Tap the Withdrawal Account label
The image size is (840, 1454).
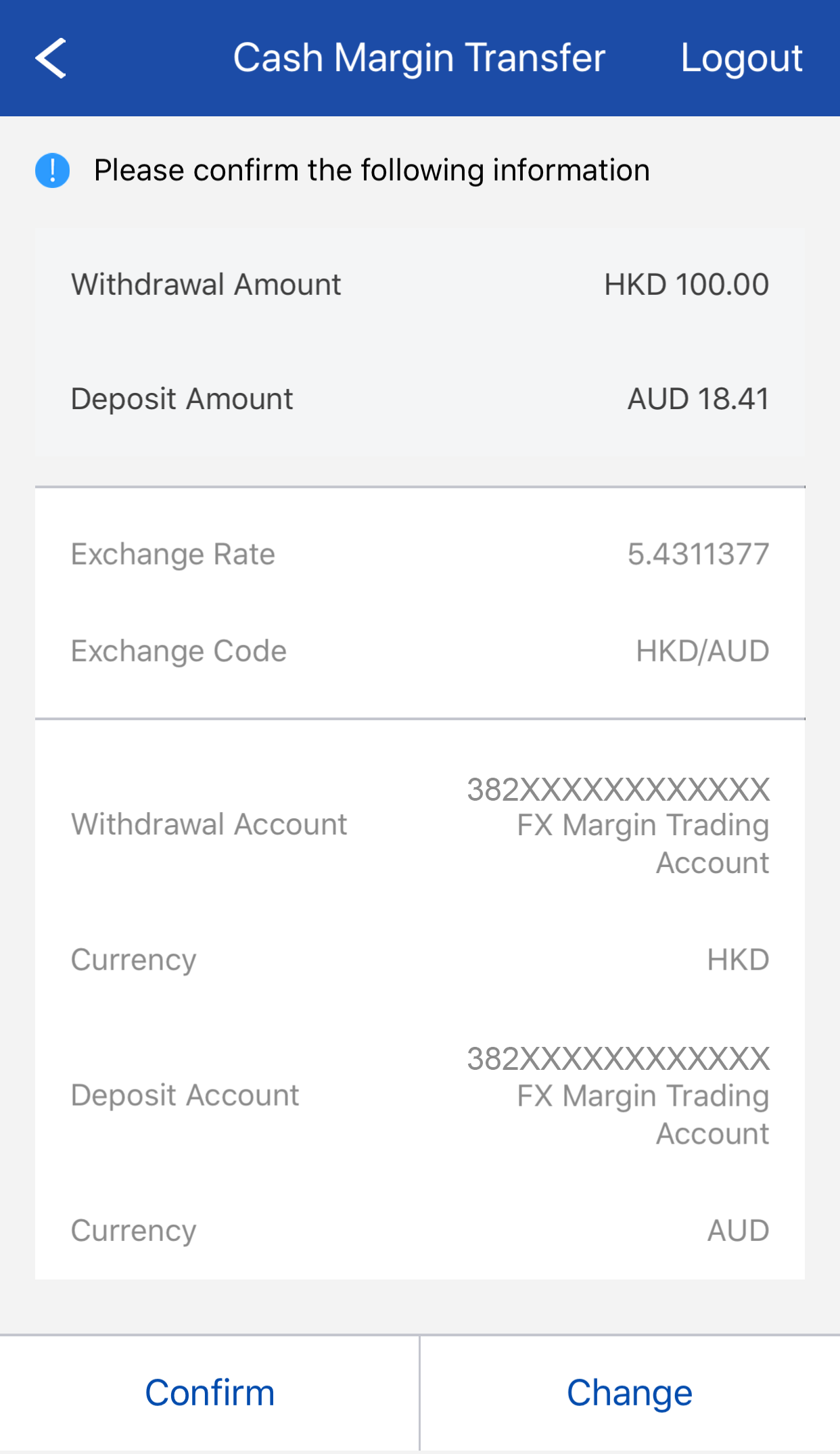tap(209, 825)
